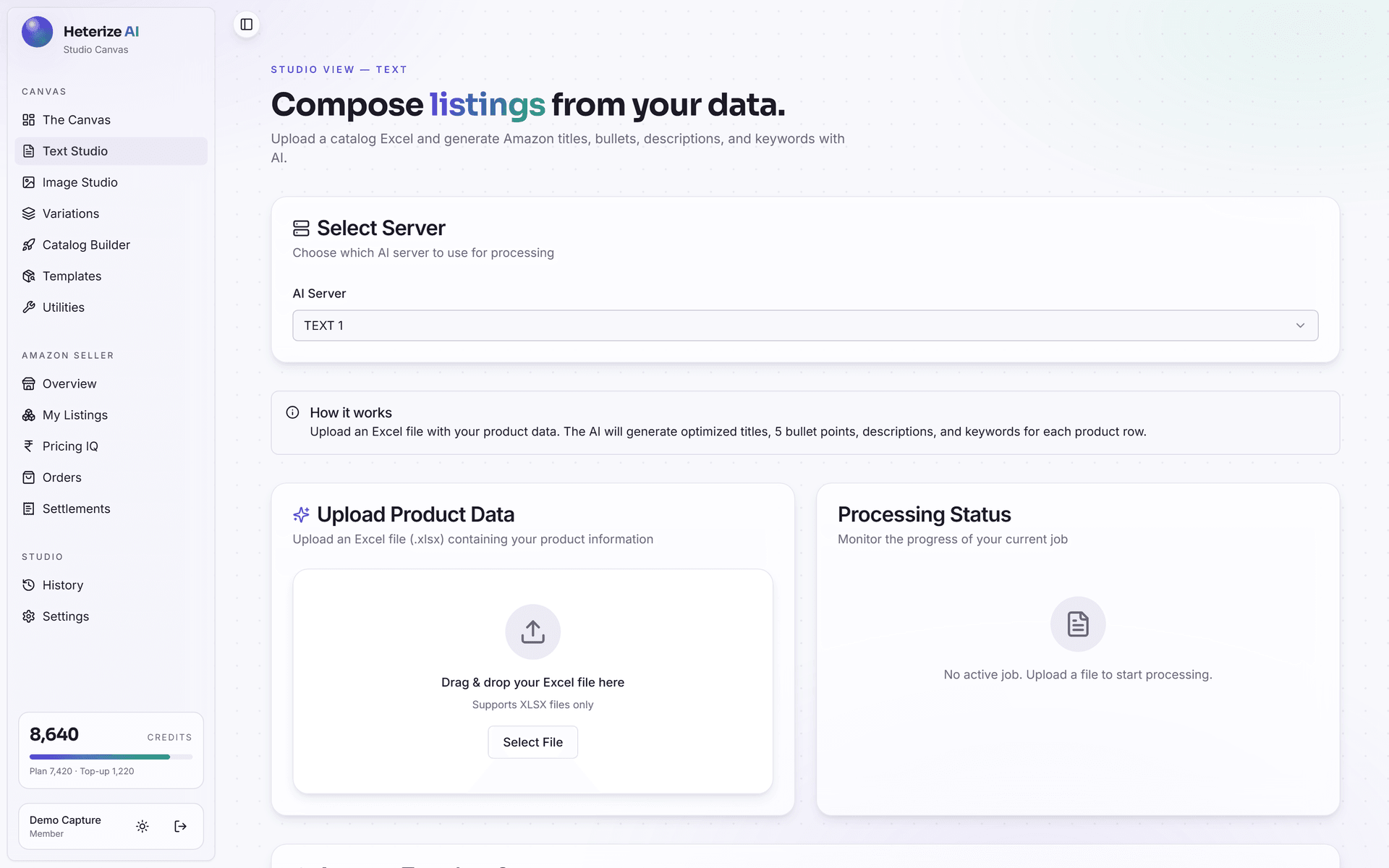The height and width of the screenshot is (868, 1389).
Task: Go to My Listings
Action: [111, 415]
